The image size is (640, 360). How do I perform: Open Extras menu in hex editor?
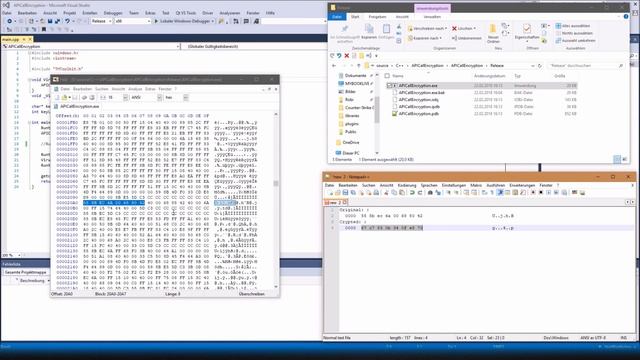150,89
